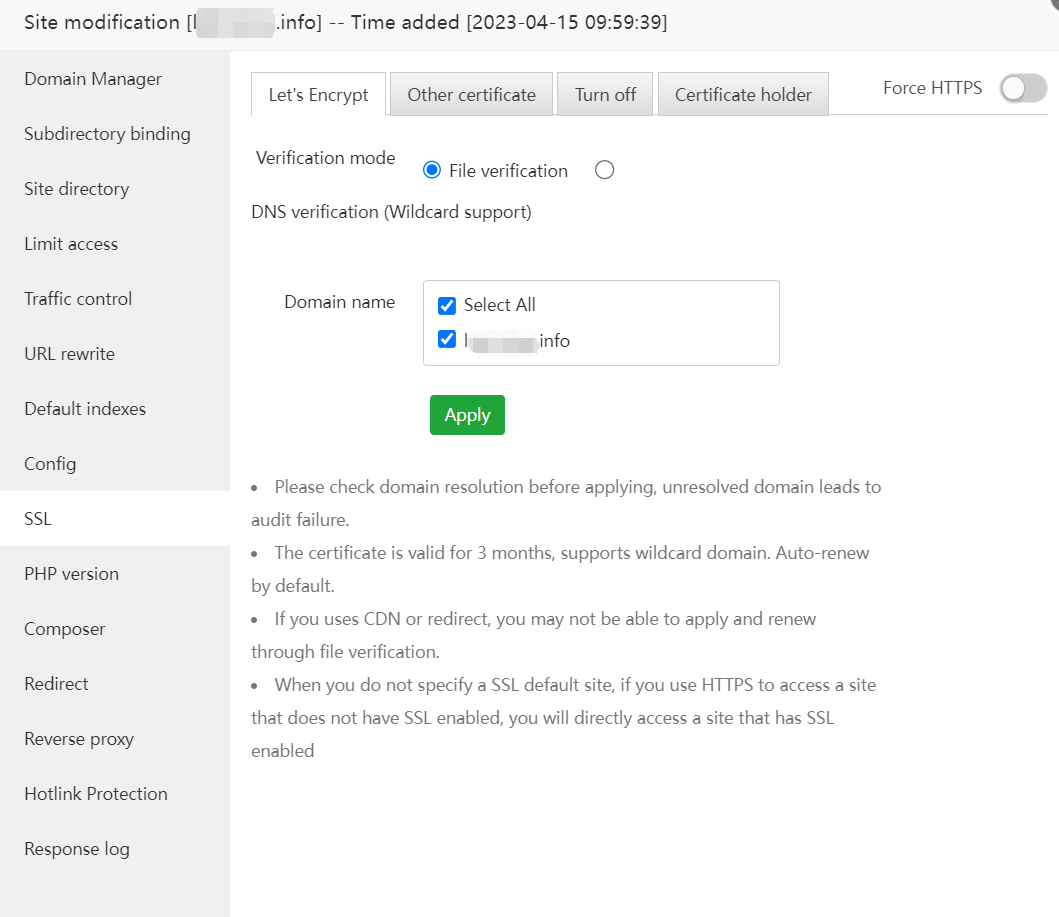Image resolution: width=1059 pixels, height=917 pixels.
Task: View the Response log
Action: (77, 849)
